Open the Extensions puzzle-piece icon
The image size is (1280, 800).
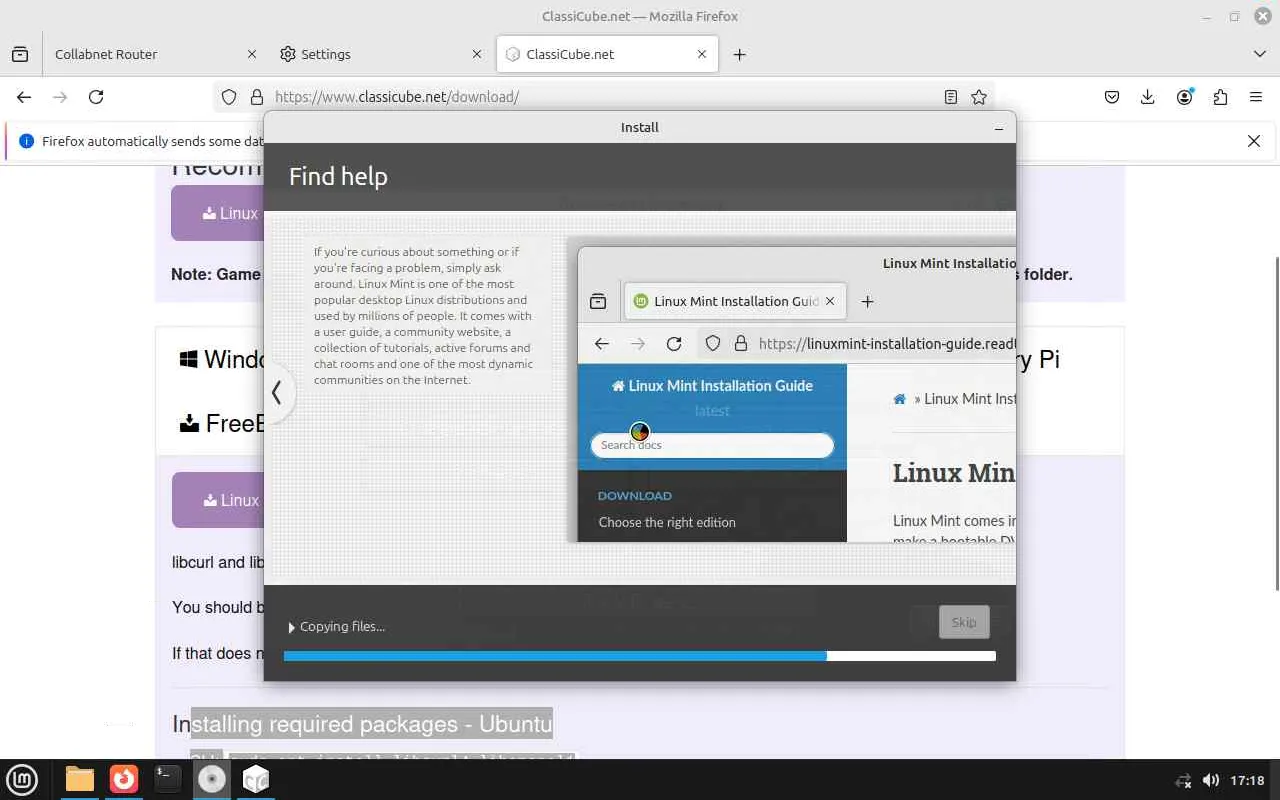(x=1220, y=97)
